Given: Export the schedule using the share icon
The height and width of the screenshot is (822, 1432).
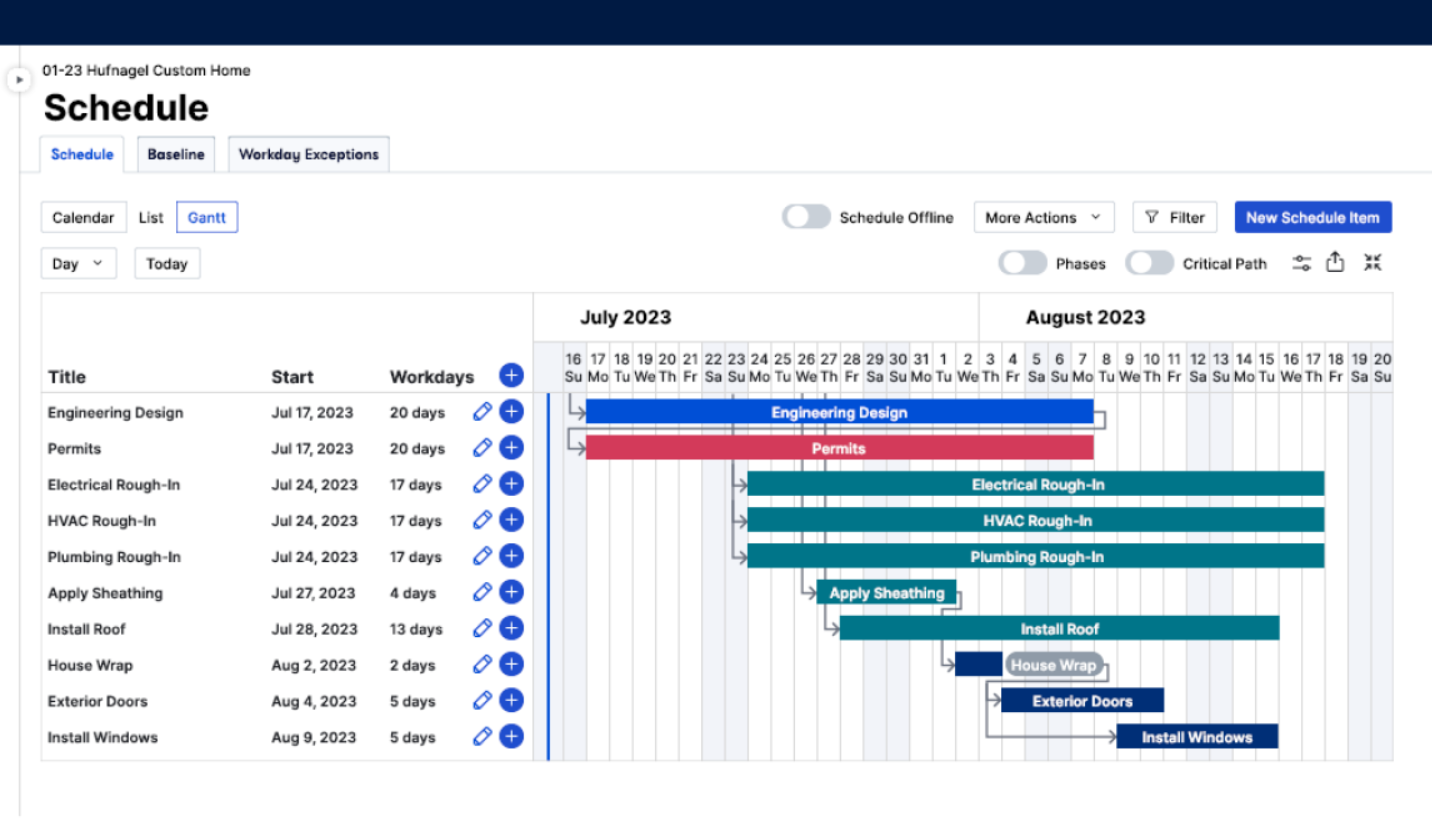Looking at the screenshot, I should tap(1336, 262).
